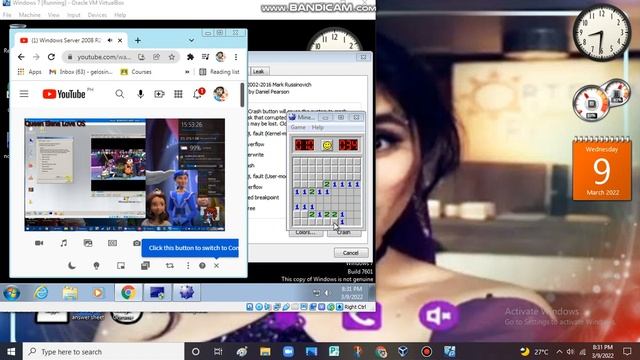Show hidden bookmarks overflow chevron
The height and width of the screenshot is (360, 640).
click(187, 72)
